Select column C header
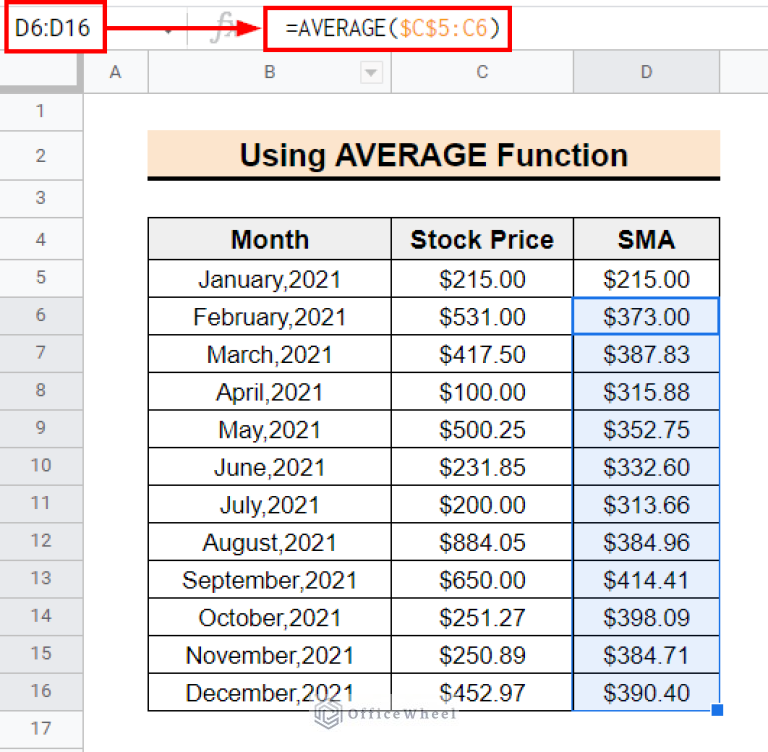The width and height of the screenshot is (768, 752). 482,73
